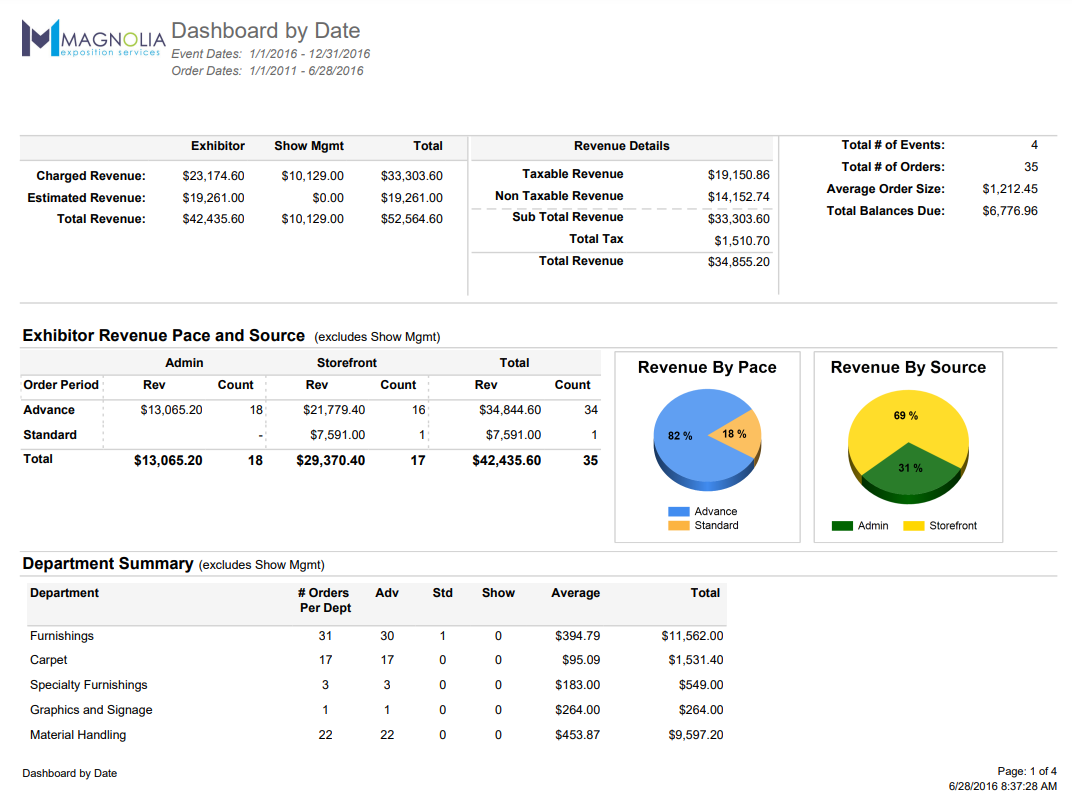Click the Revenue Details column header
1072x805 pixels.
(622, 146)
